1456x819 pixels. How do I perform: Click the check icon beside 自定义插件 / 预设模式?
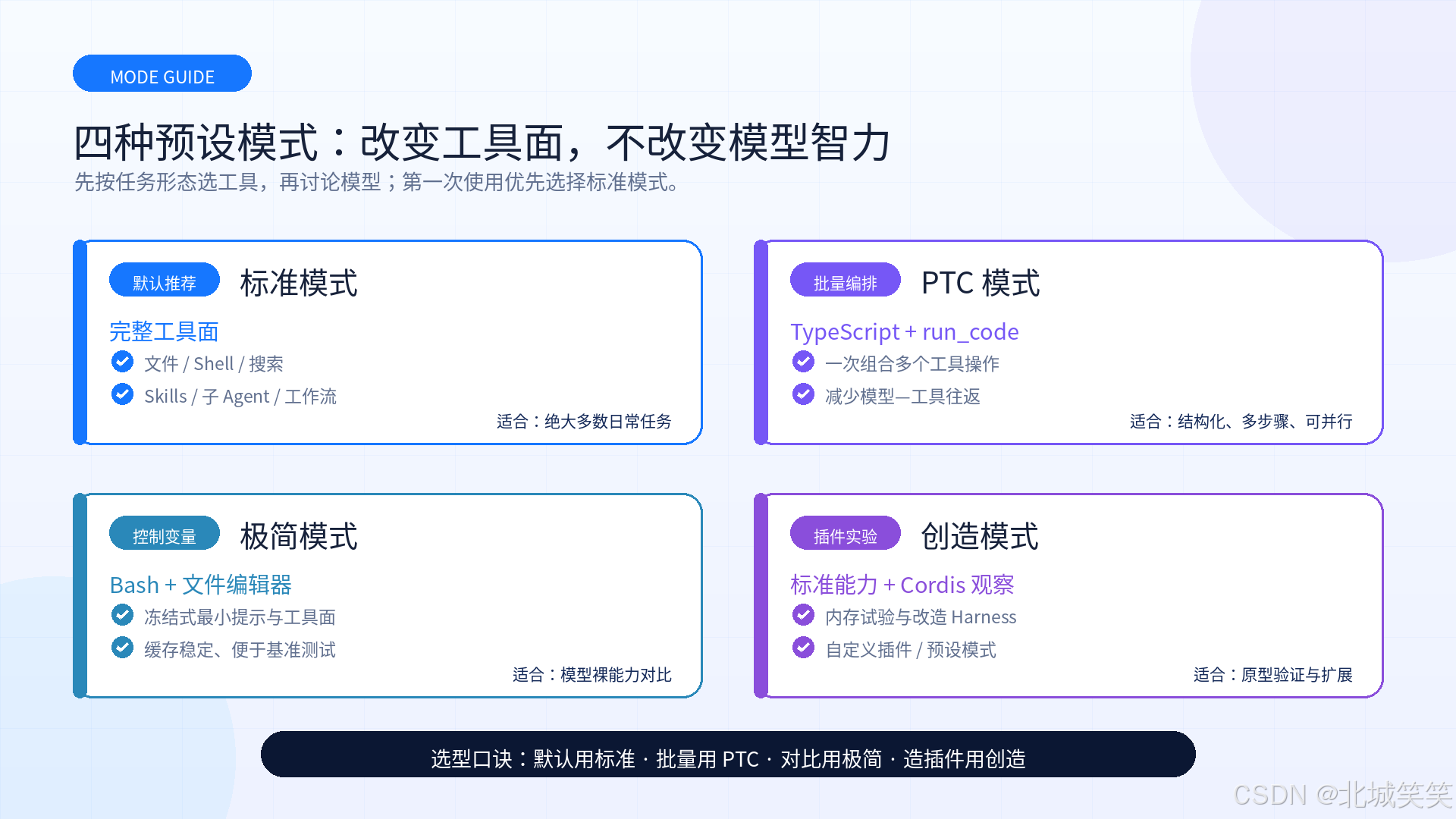(803, 648)
